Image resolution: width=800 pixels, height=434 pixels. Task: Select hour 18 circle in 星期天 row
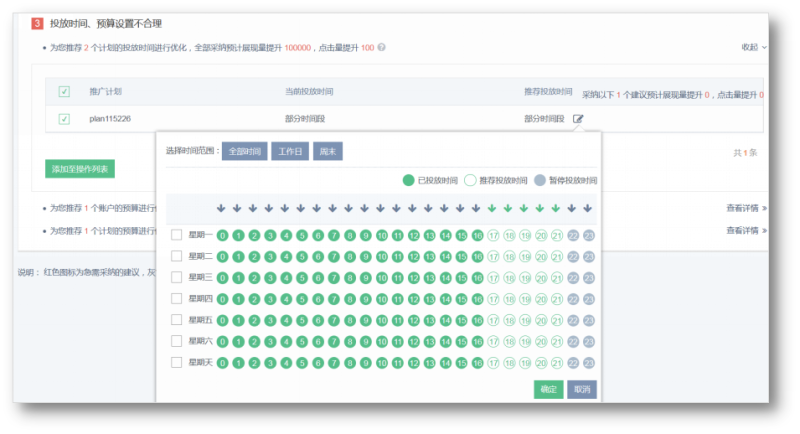(x=509, y=363)
